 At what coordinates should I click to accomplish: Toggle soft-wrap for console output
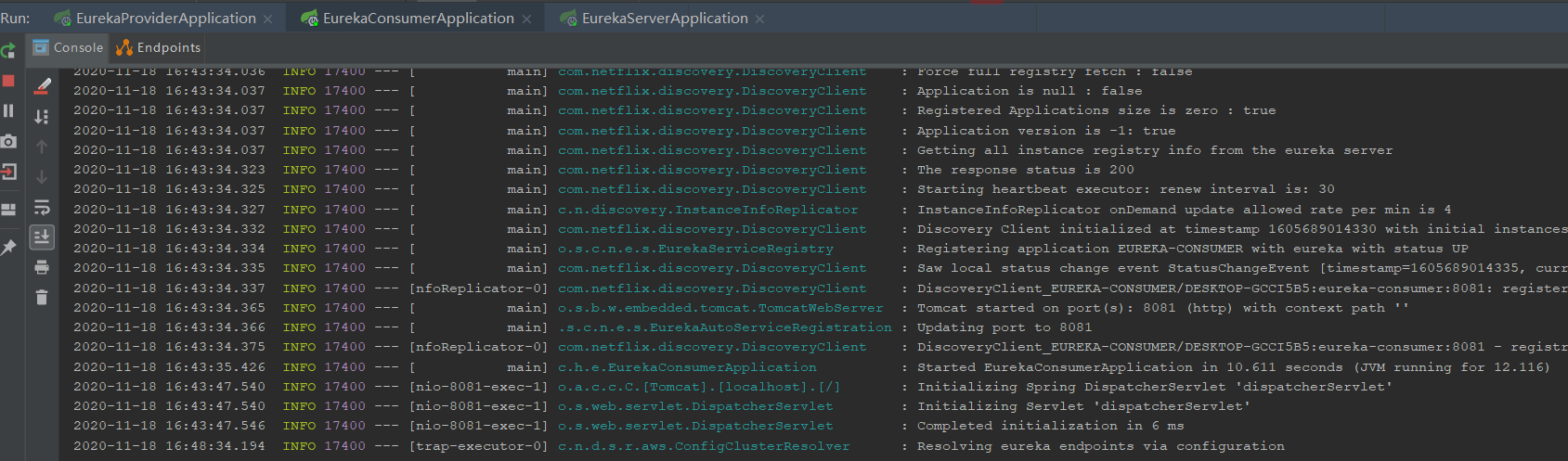click(42, 207)
